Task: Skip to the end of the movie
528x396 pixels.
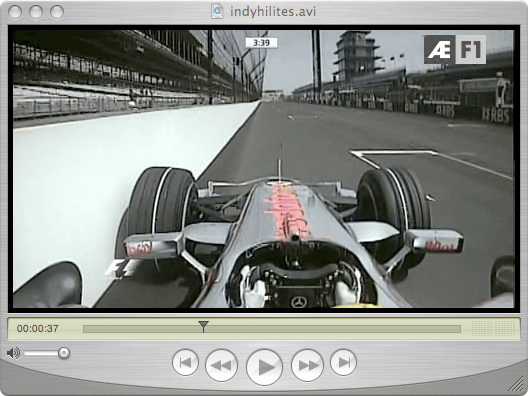Action: click(x=343, y=362)
